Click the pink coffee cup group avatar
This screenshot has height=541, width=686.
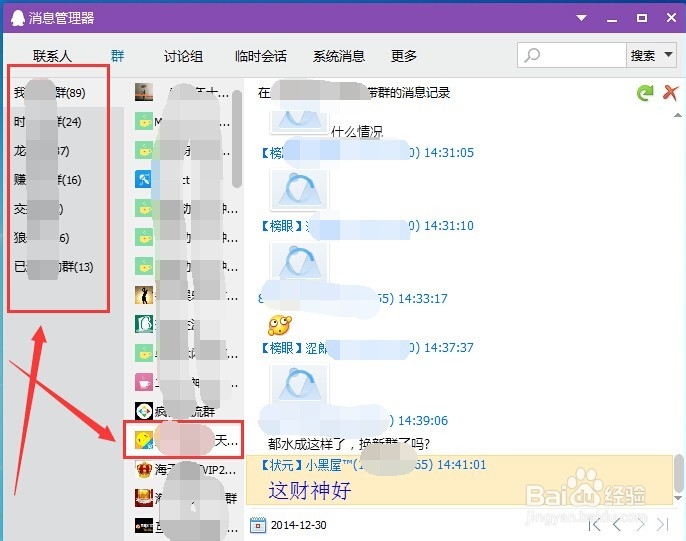click(x=144, y=382)
